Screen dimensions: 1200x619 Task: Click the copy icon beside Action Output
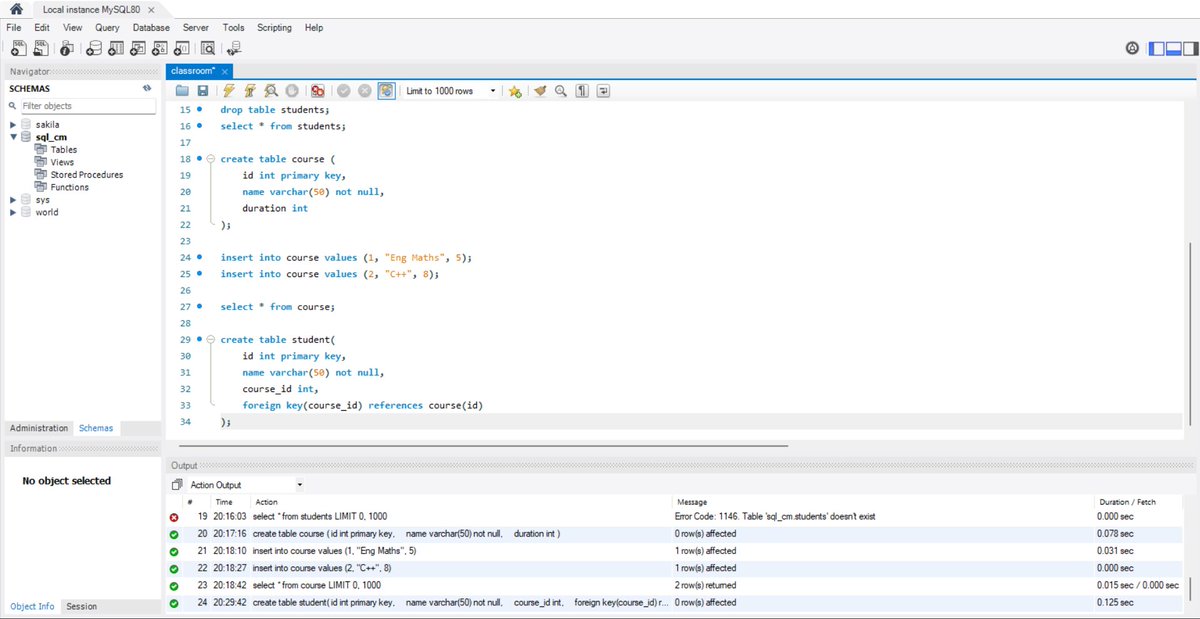(x=177, y=484)
